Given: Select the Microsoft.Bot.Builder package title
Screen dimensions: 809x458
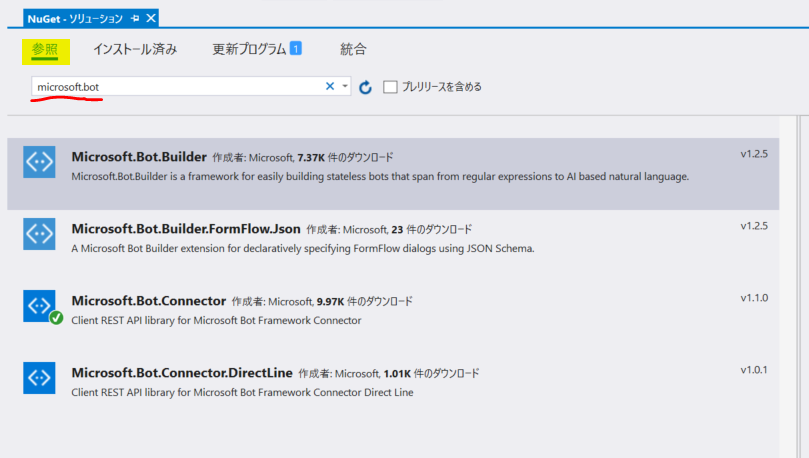Looking at the screenshot, I should [139, 157].
